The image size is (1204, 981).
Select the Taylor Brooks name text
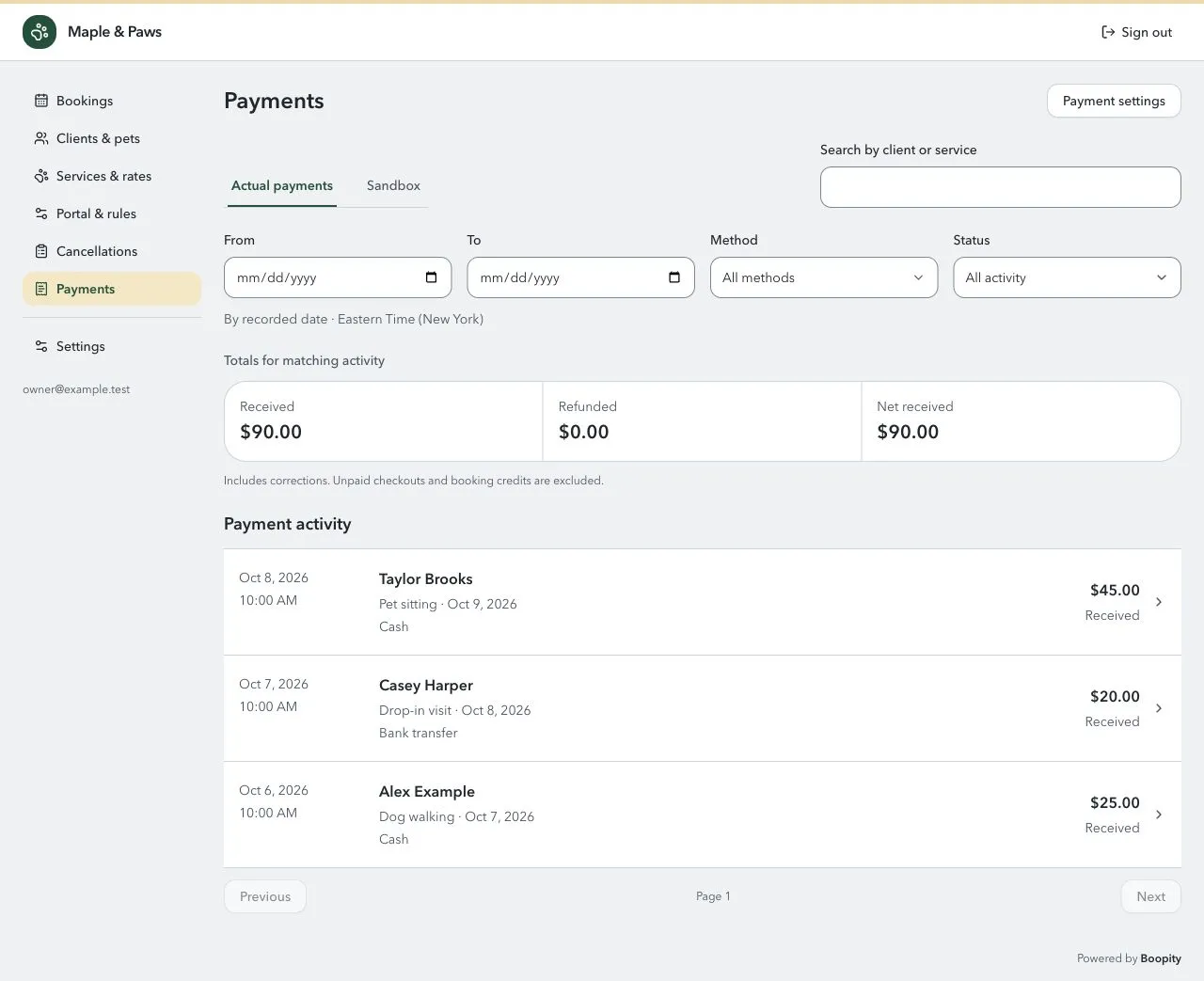pos(425,579)
